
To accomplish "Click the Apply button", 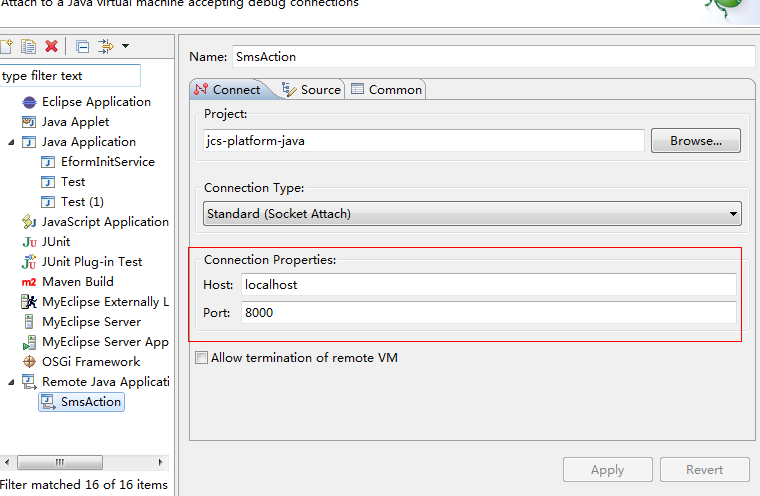I will click(x=608, y=469).
